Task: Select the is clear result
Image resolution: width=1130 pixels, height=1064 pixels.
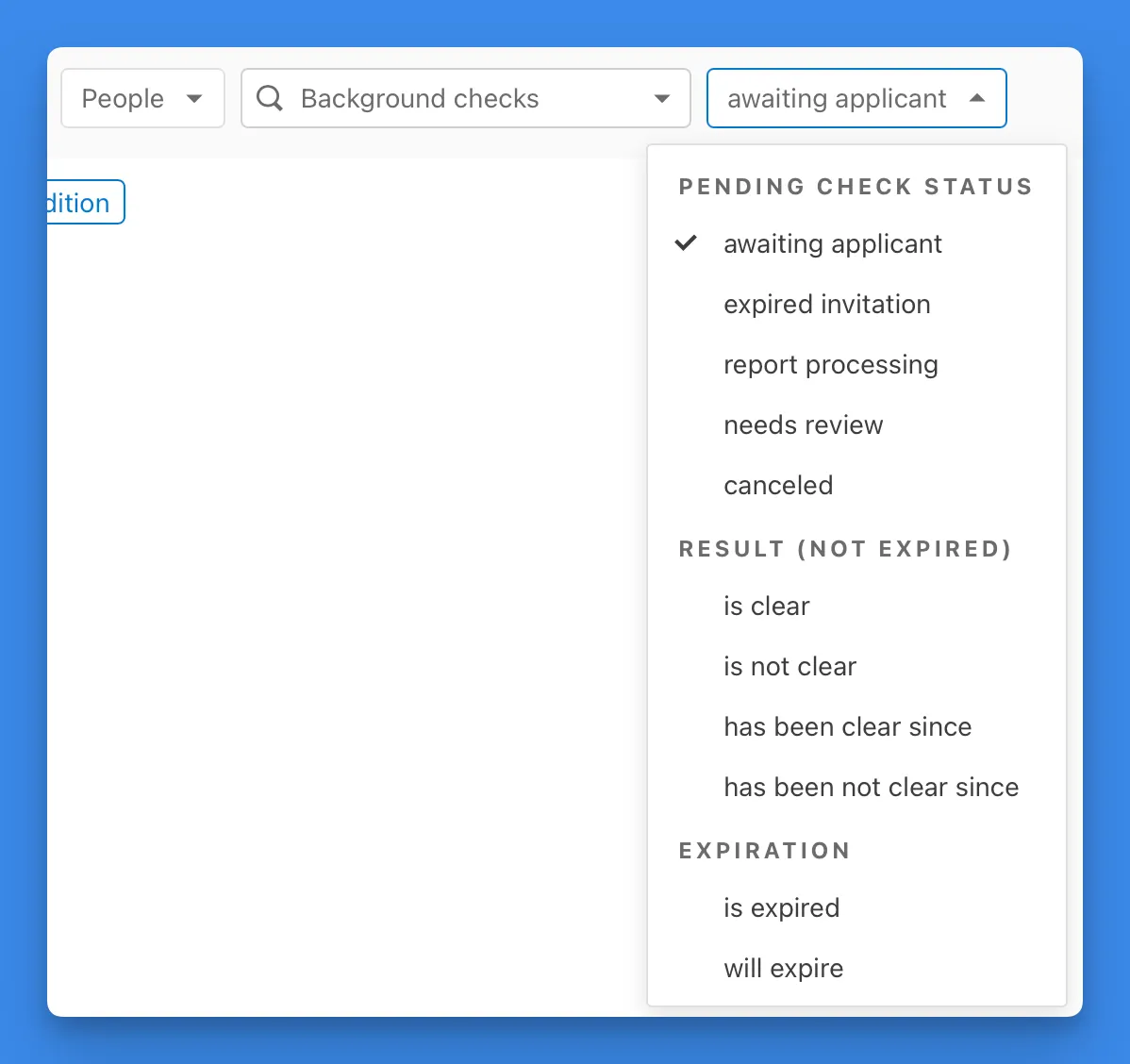Action: point(766,607)
